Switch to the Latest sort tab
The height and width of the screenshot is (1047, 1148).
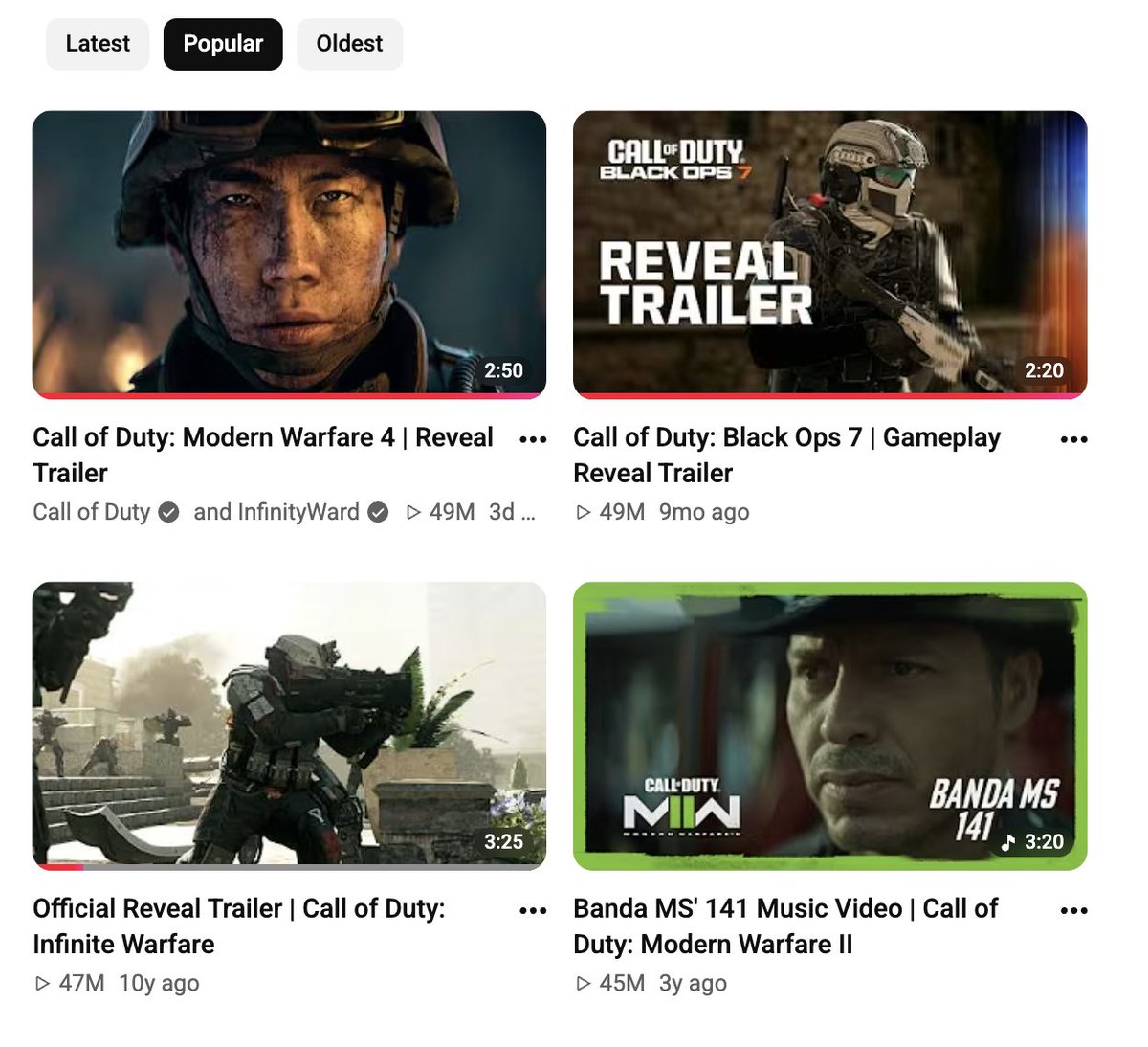(98, 44)
